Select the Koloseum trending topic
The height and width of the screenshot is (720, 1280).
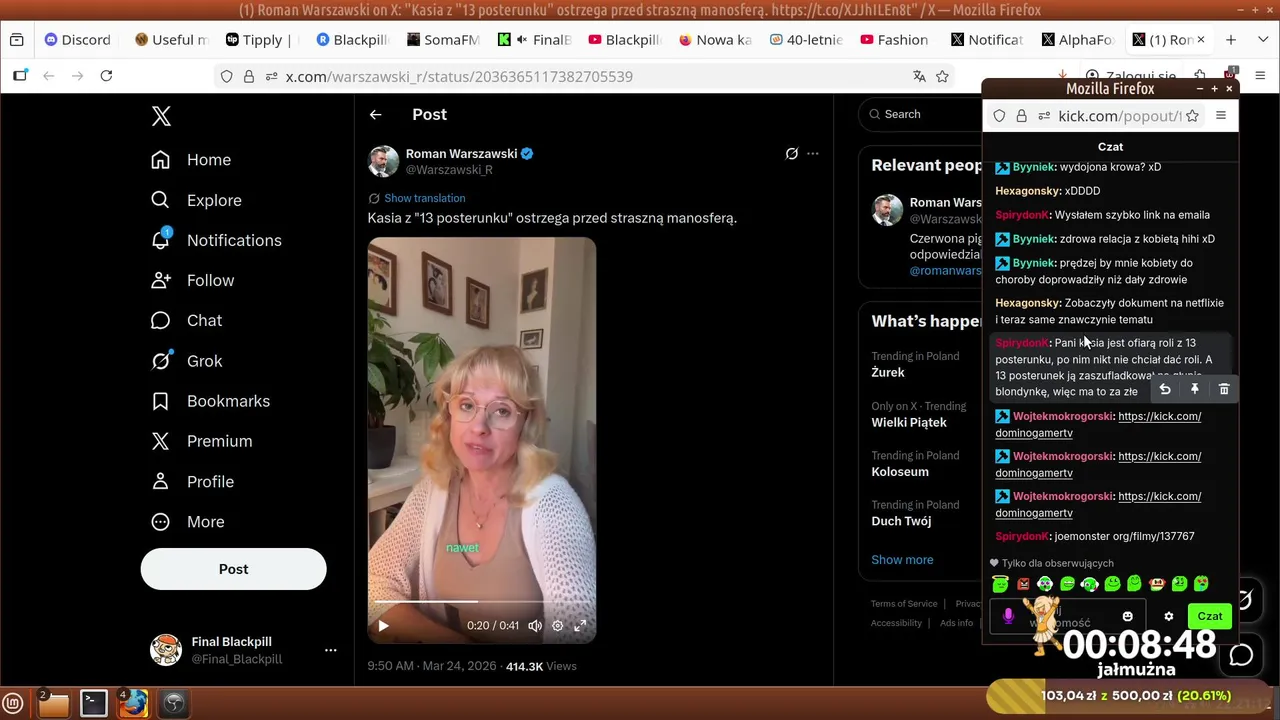click(x=900, y=472)
